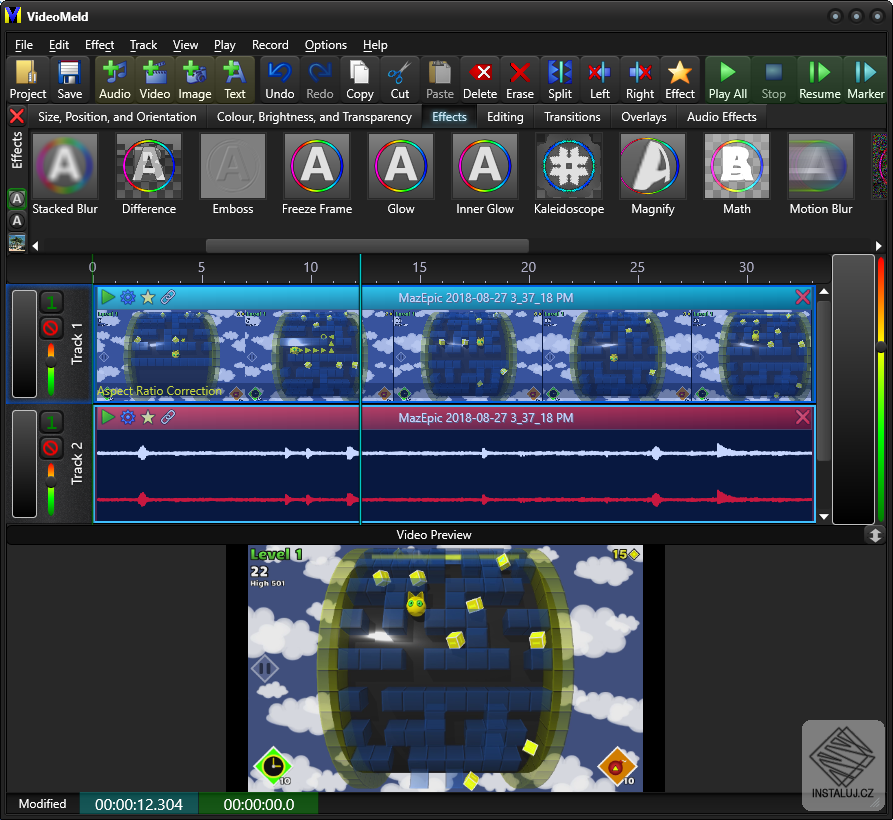The height and width of the screenshot is (820, 893).
Task: Click the Left trim icon
Action: (x=600, y=80)
